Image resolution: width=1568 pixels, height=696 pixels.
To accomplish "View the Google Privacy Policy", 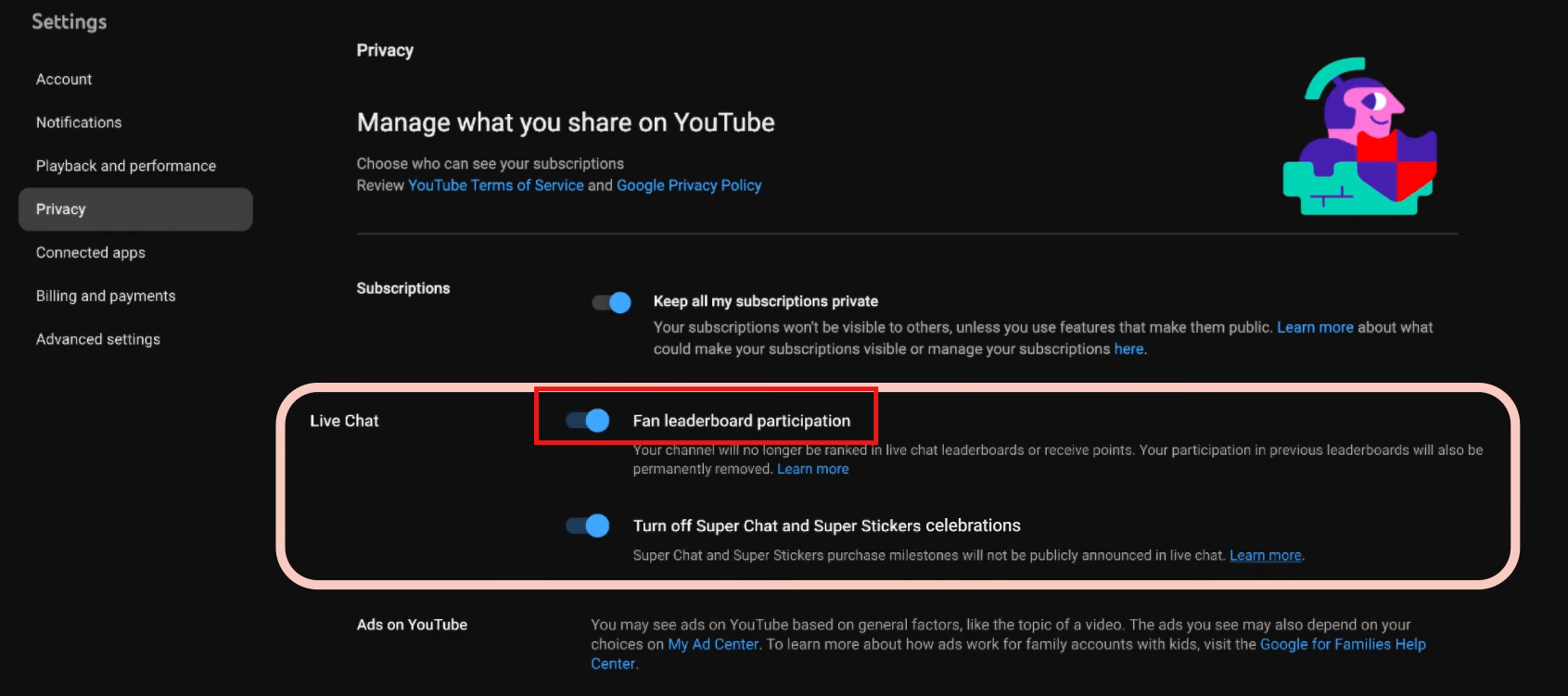I will click(689, 184).
